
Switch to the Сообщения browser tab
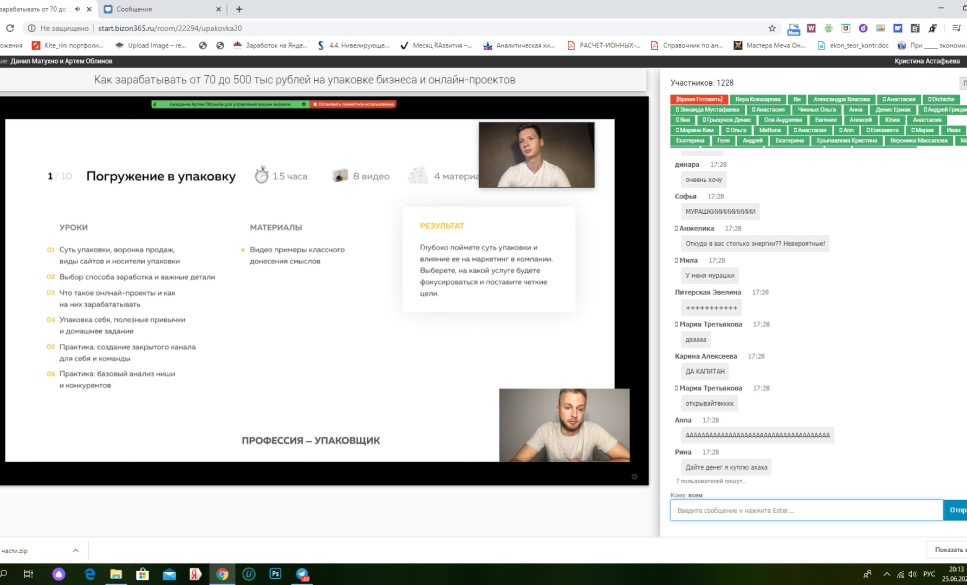[150, 9]
